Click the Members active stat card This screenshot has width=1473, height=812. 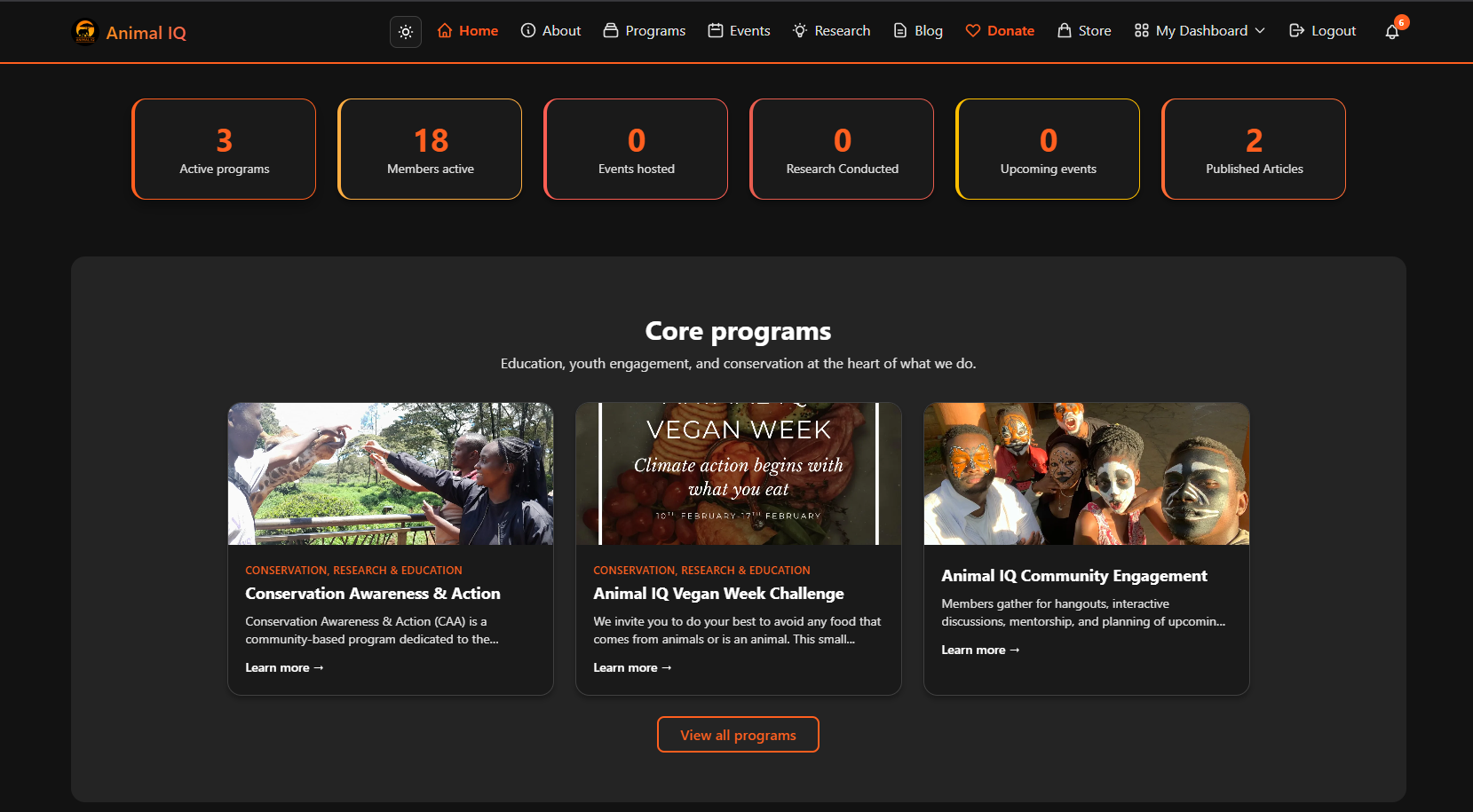(x=430, y=149)
